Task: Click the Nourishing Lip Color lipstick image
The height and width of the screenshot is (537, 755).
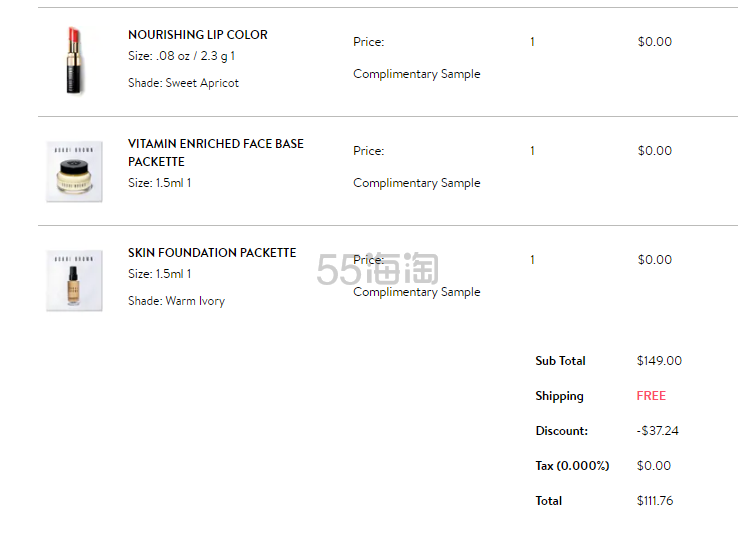Action: pos(74,61)
